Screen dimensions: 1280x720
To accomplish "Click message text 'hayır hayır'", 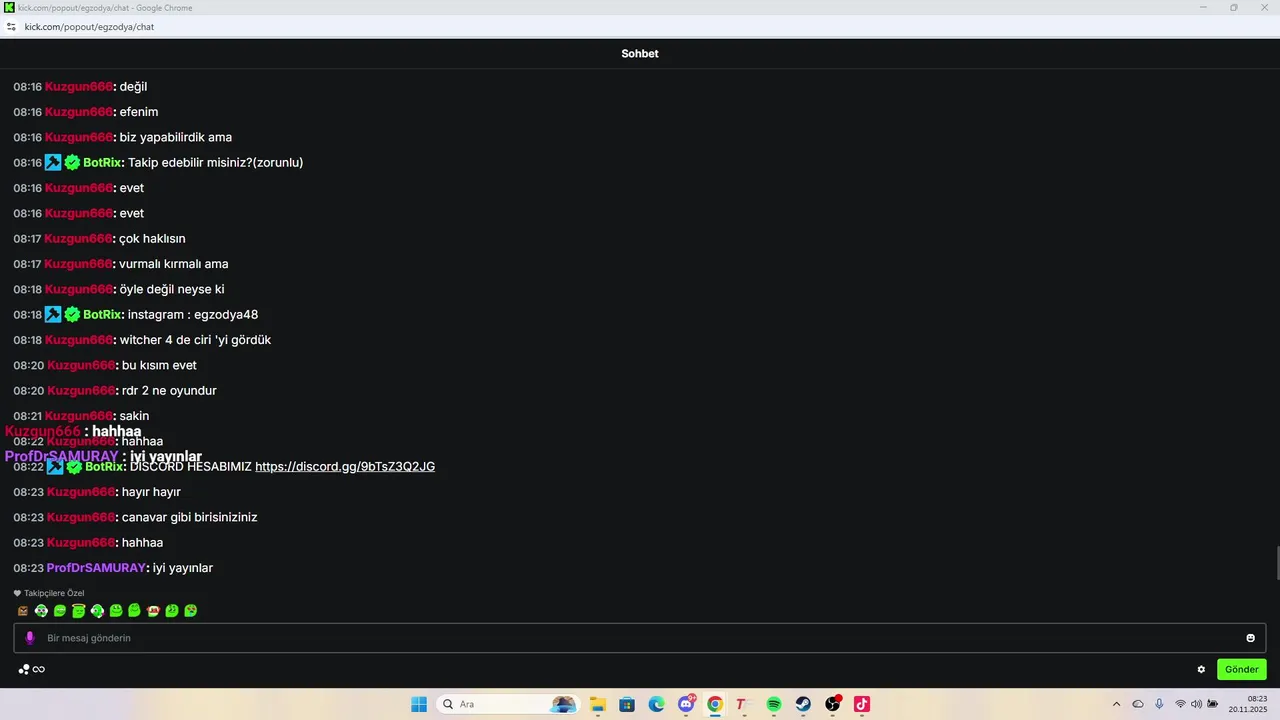I will [151, 492].
